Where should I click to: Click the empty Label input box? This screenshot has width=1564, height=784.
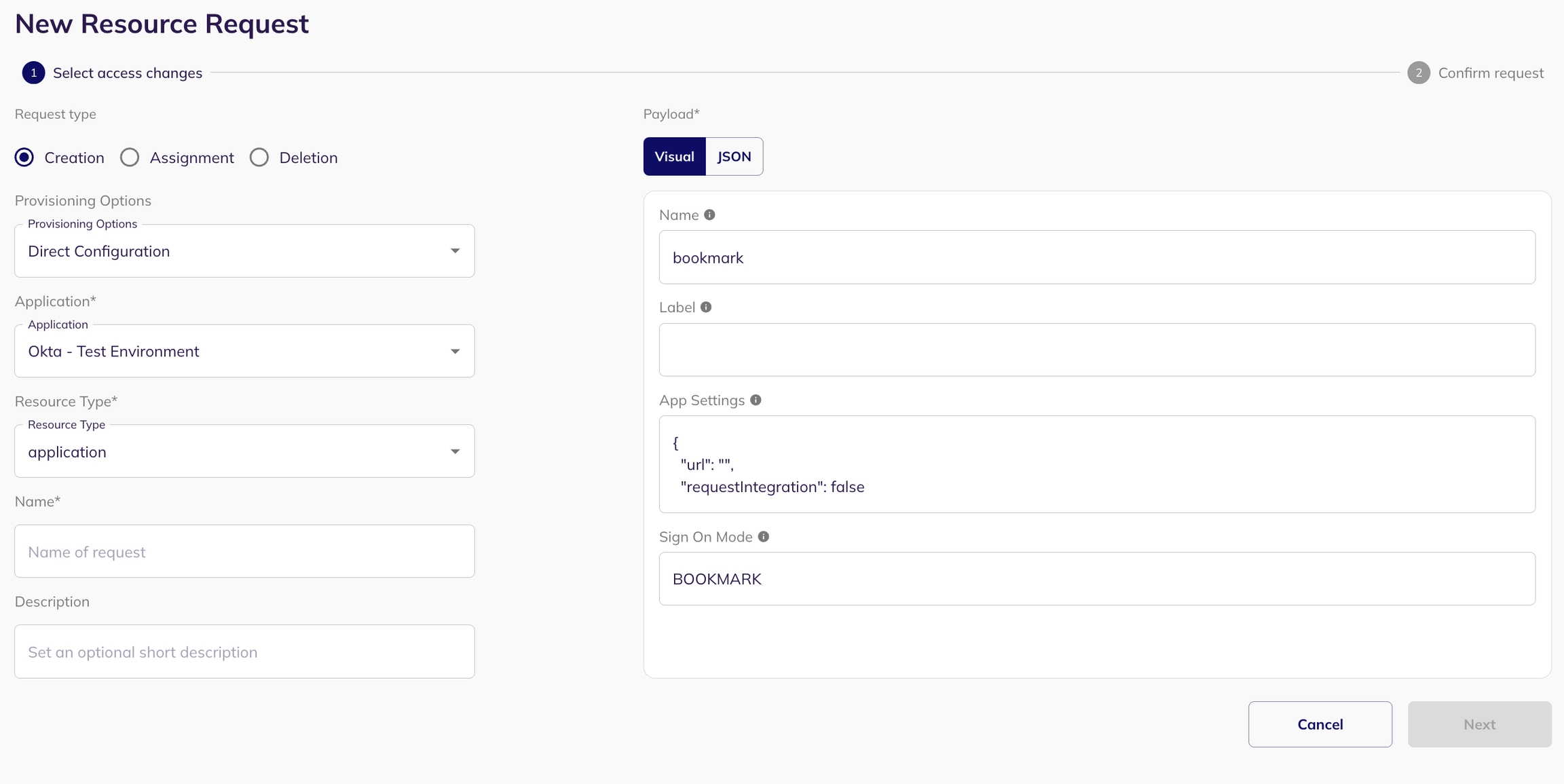1096,350
